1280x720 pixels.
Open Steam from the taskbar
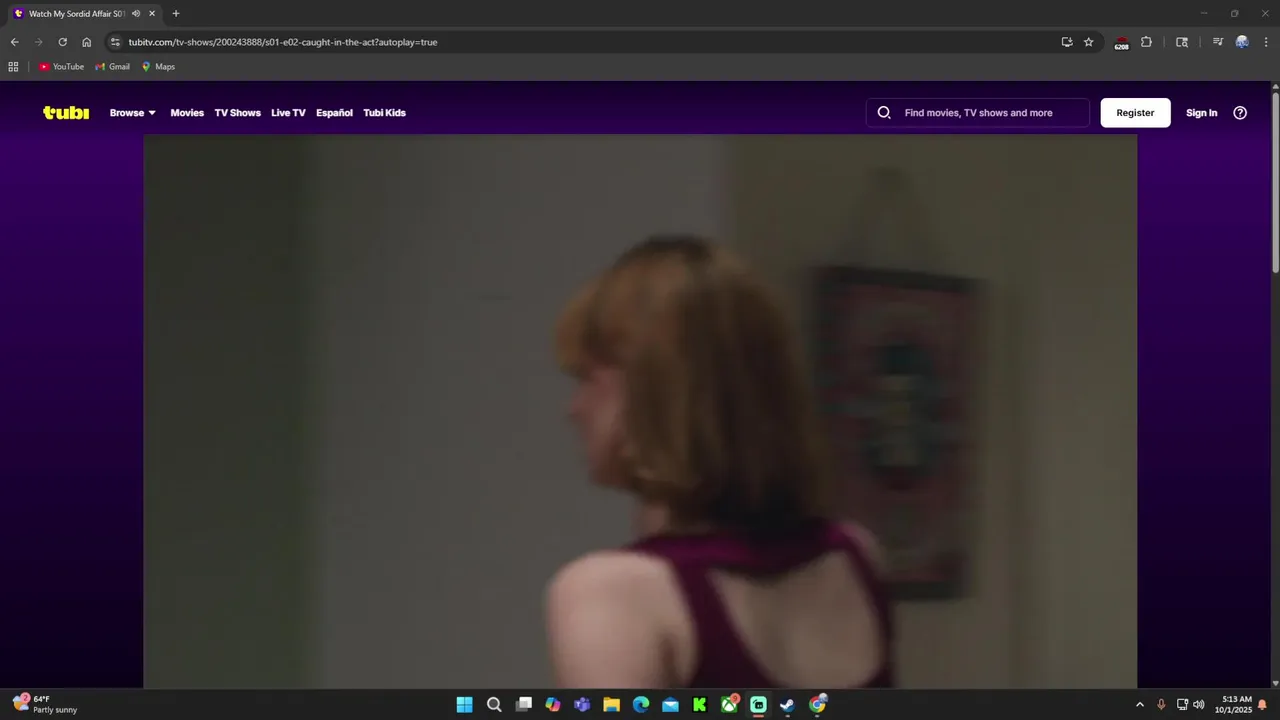[x=788, y=705]
